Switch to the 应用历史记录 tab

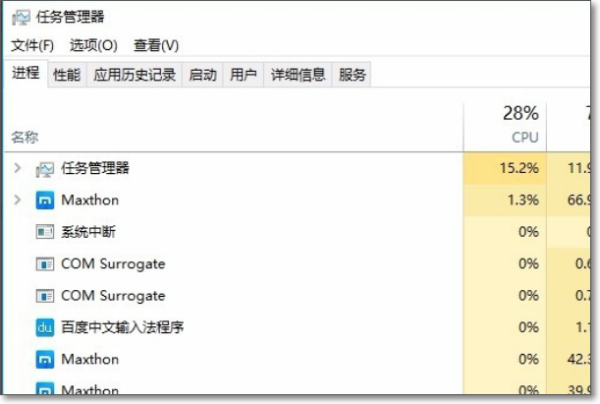[x=134, y=75]
